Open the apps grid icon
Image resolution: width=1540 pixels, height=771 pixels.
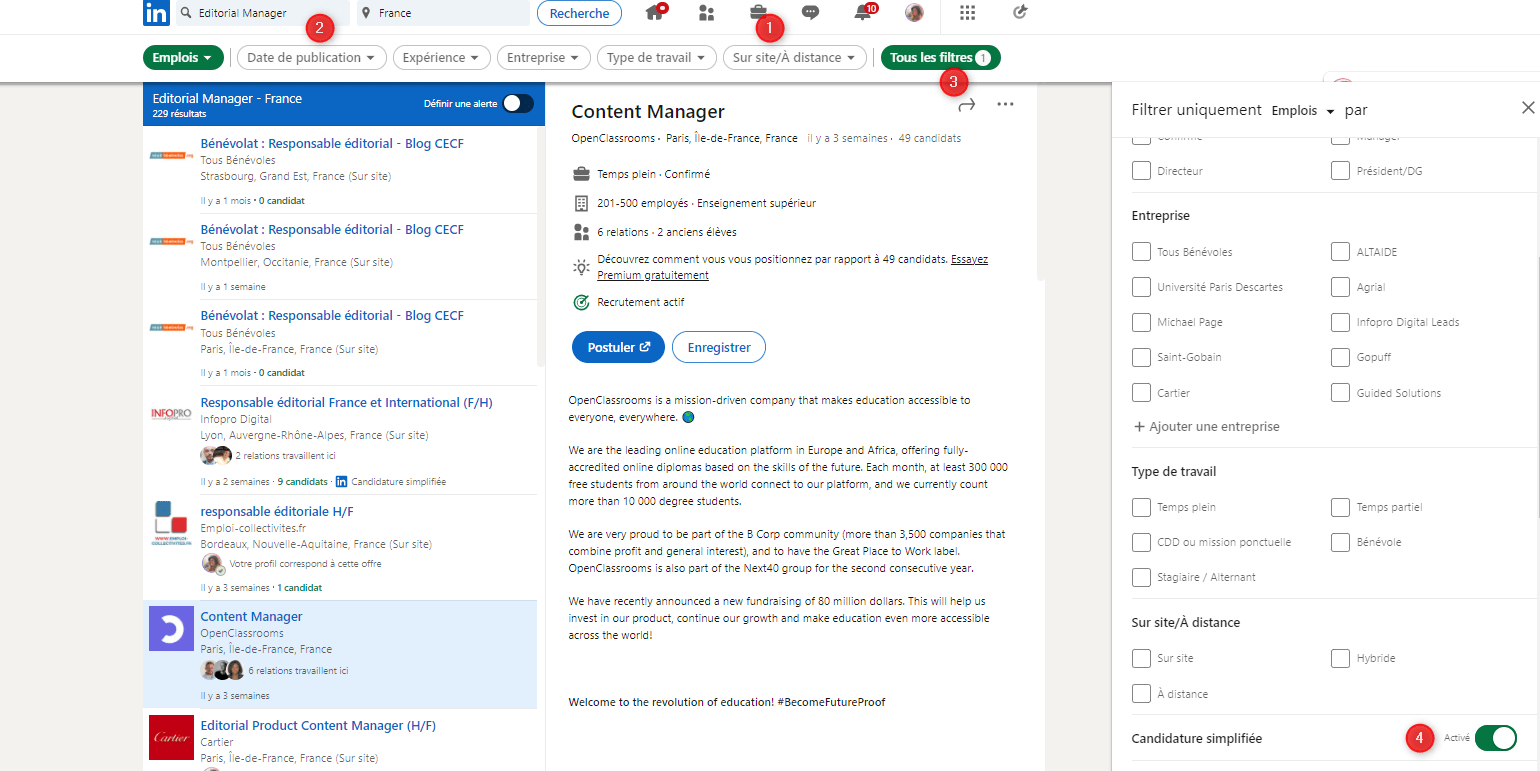point(967,13)
